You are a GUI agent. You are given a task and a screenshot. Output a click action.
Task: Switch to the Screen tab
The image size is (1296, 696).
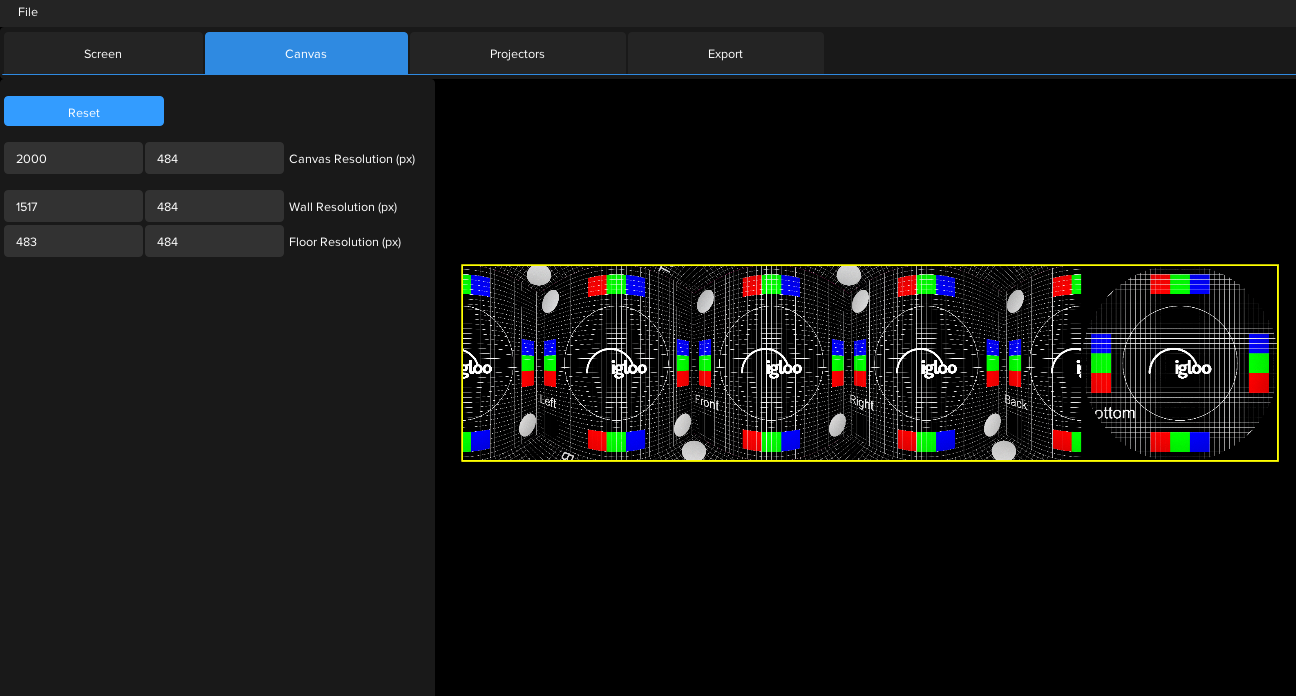(103, 54)
